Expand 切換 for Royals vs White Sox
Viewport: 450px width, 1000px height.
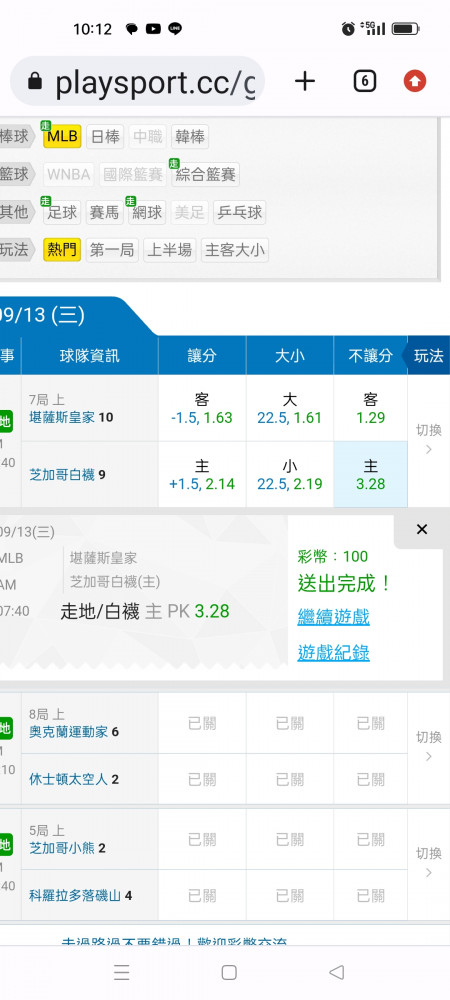click(428, 440)
